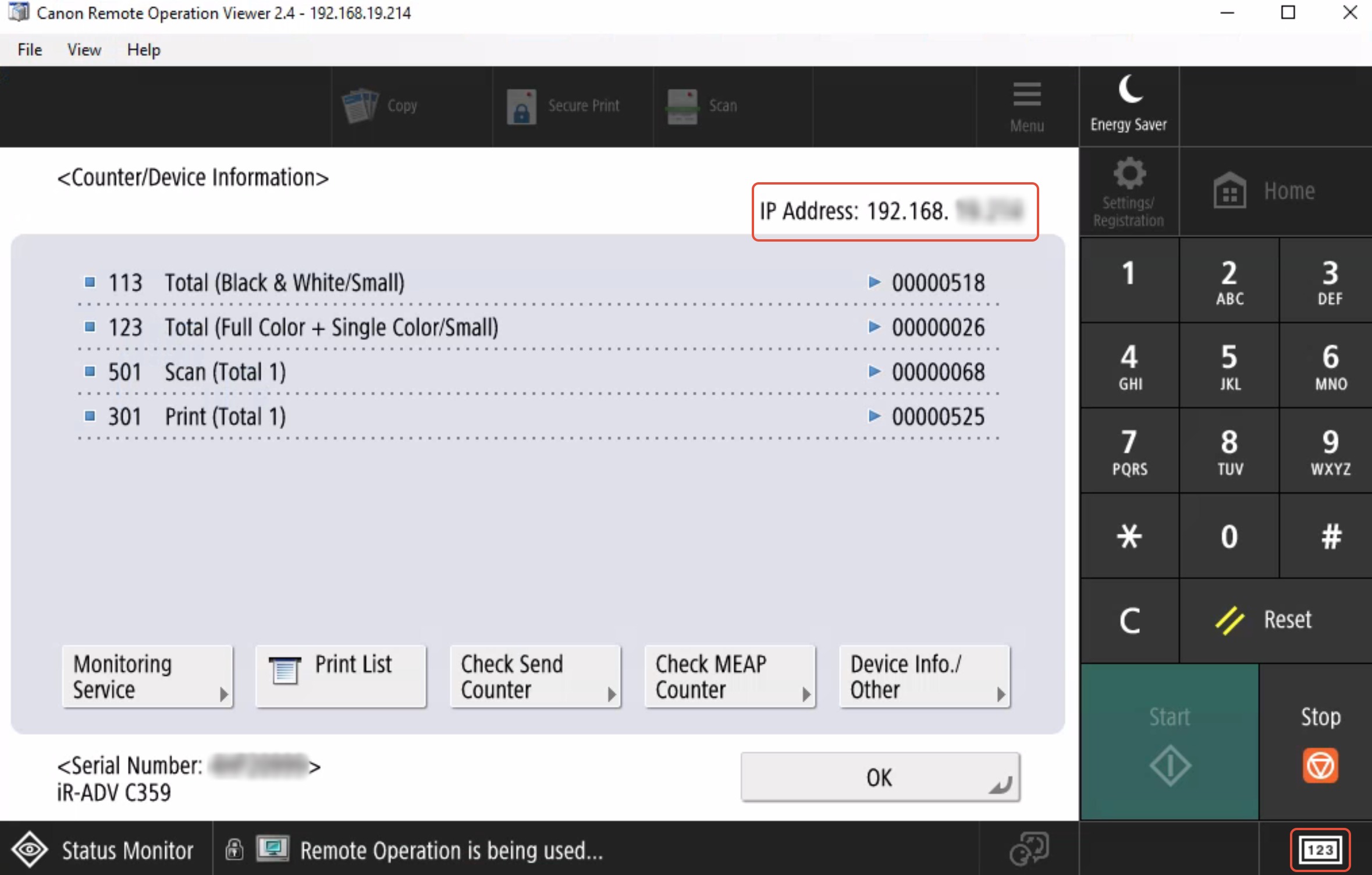Expand Check Send Counter submenu
The image size is (1372, 875).
coord(535,676)
